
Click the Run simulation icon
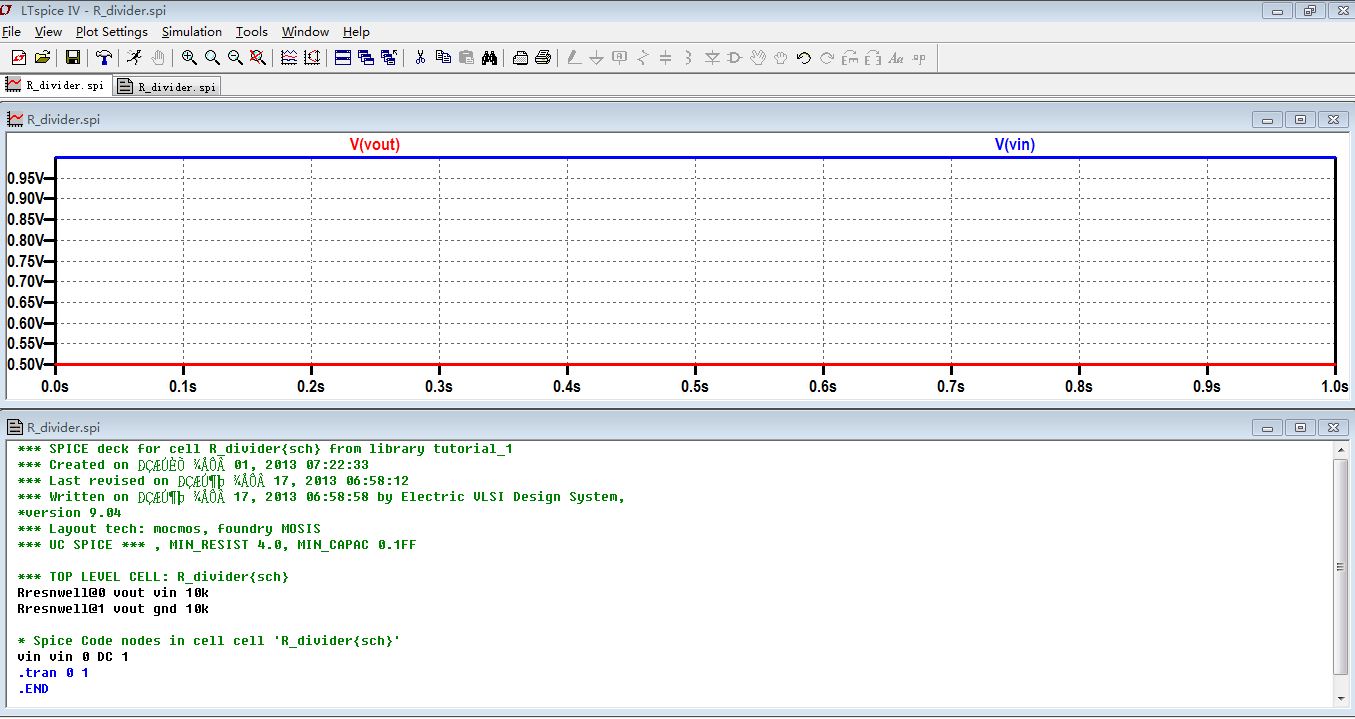pos(134,58)
